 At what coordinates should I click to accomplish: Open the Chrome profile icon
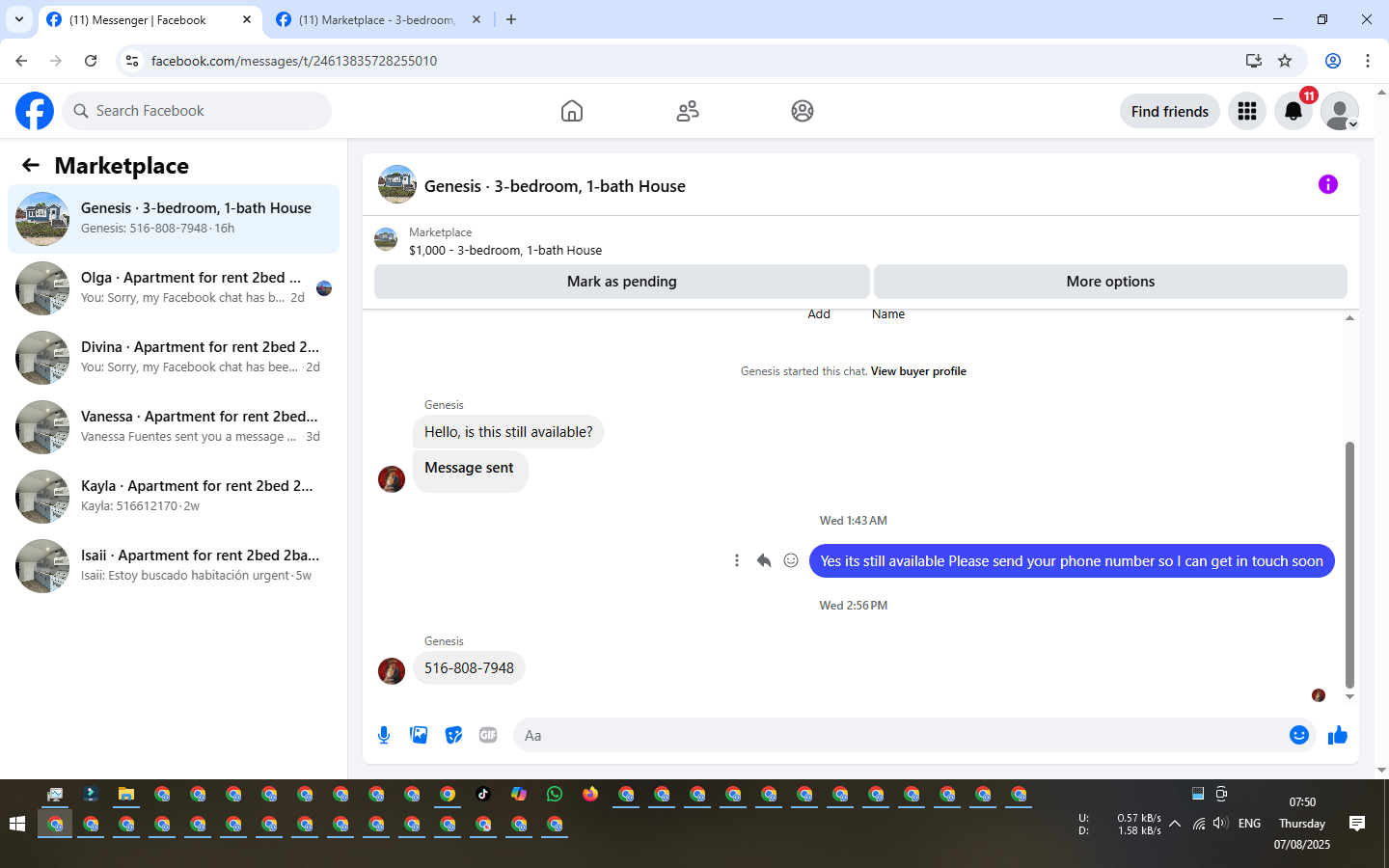point(1333,61)
